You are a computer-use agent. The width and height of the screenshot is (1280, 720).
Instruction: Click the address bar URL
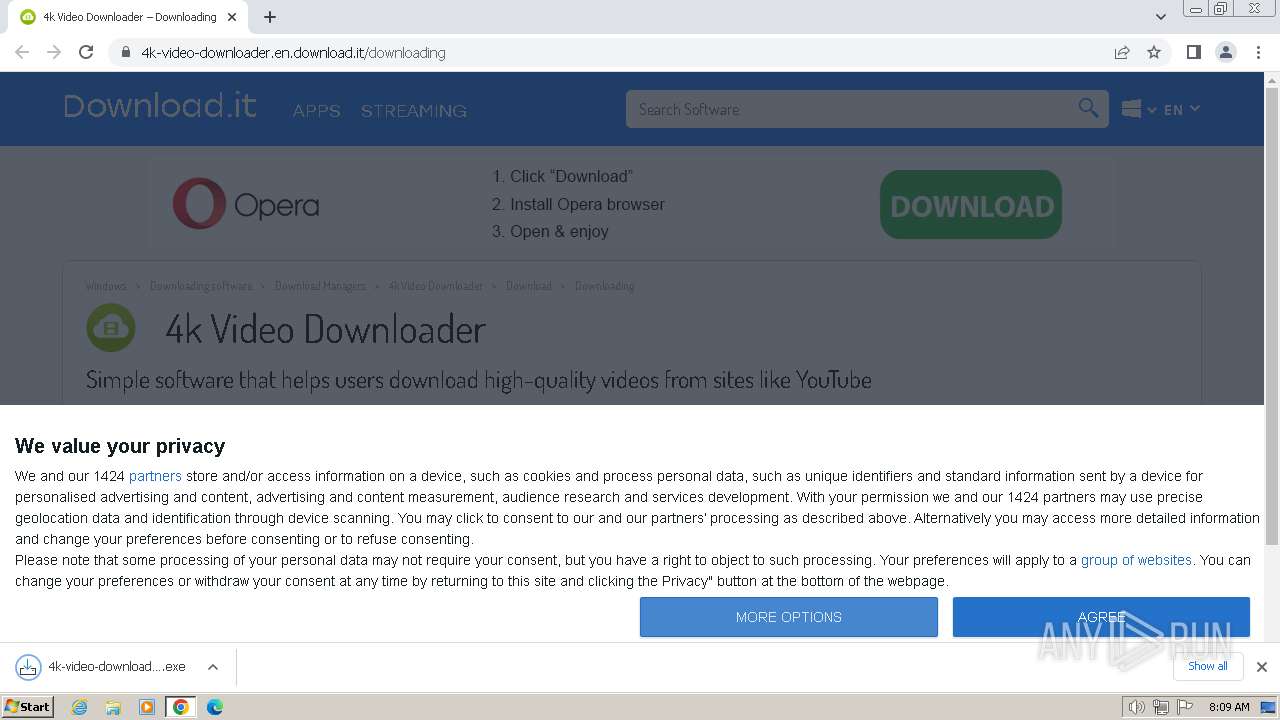pyautogui.click(x=293, y=52)
